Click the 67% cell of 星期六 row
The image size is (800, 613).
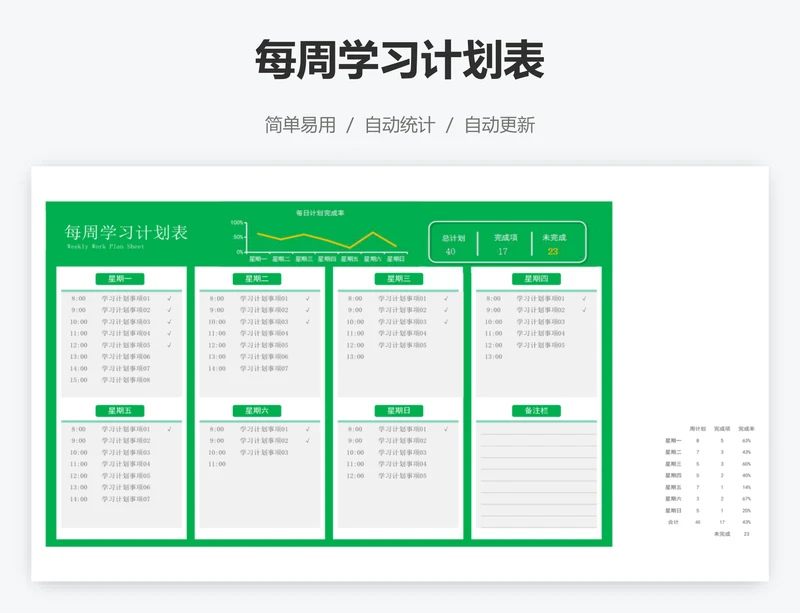[x=746, y=499]
